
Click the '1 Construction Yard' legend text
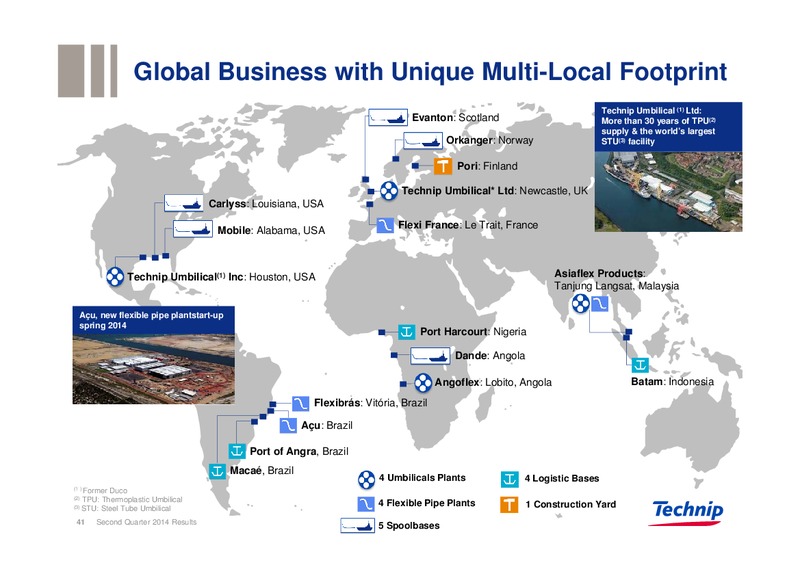(x=570, y=504)
